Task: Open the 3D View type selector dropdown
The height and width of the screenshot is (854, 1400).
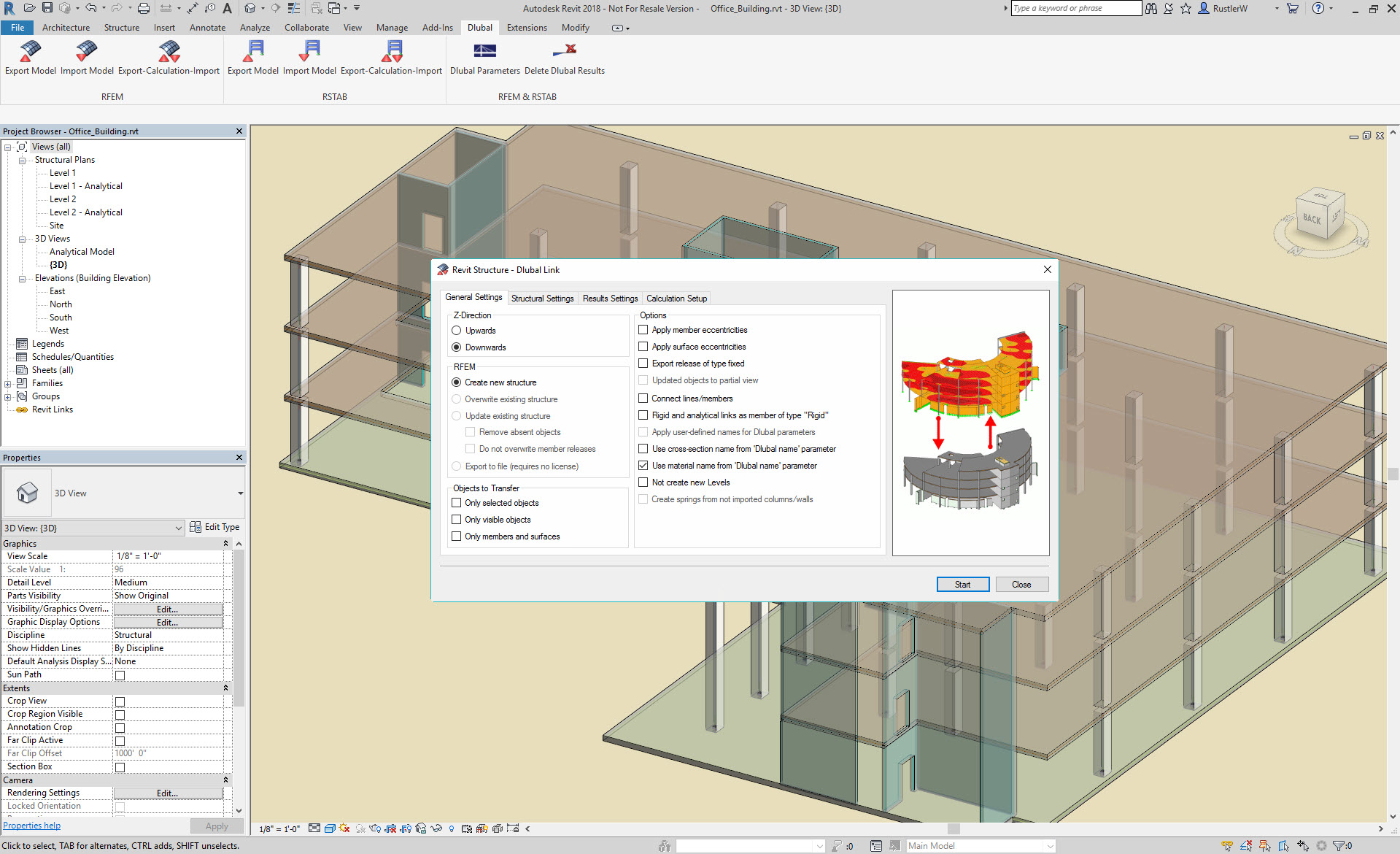Action: click(x=179, y=527)
